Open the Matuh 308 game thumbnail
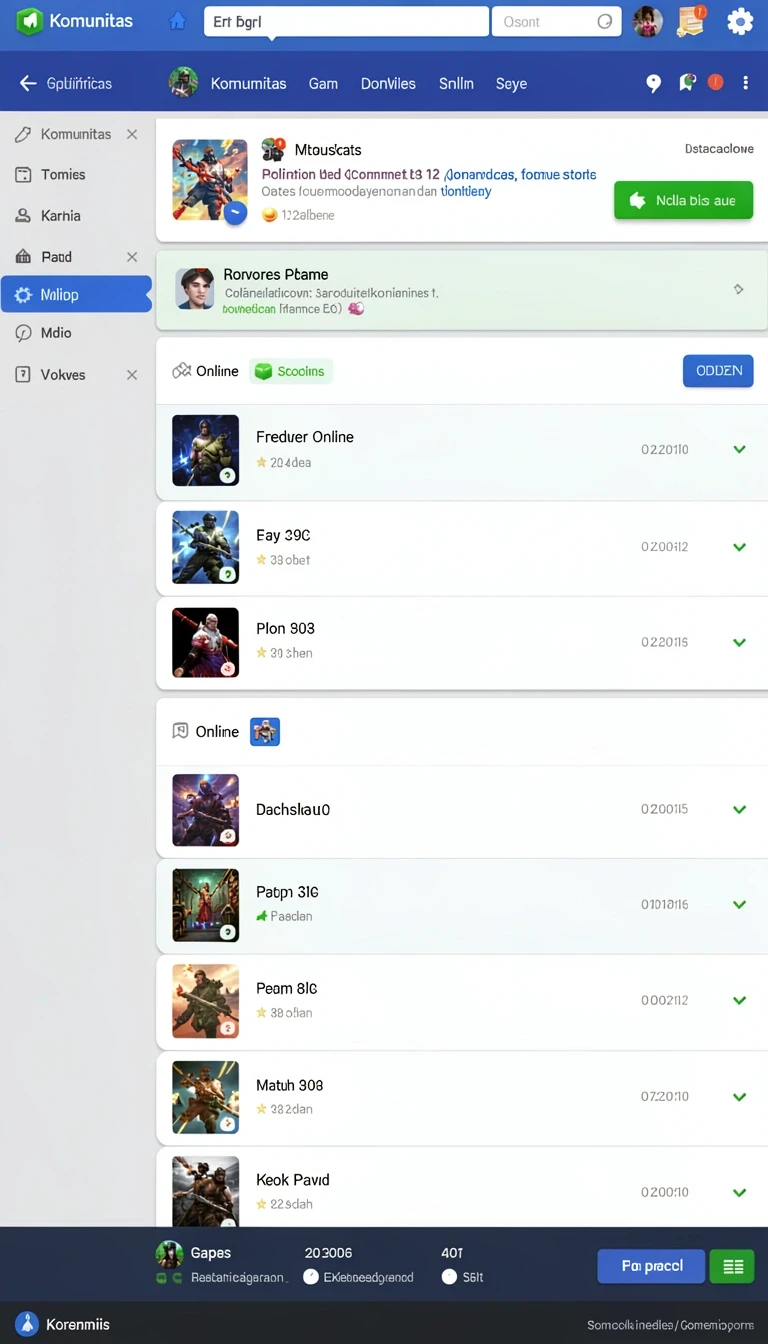The image size is (768, 1344). point(206,1097)
